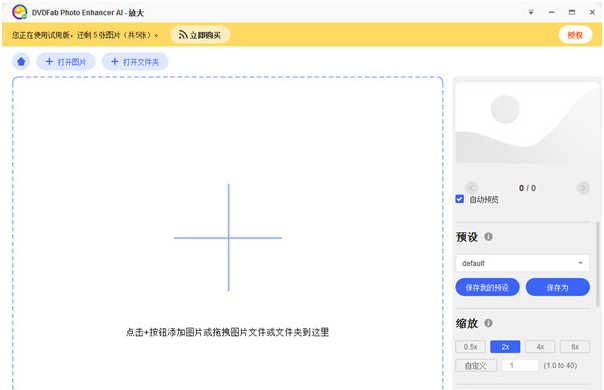Click the large plus to add images

[x=228, y=238]
